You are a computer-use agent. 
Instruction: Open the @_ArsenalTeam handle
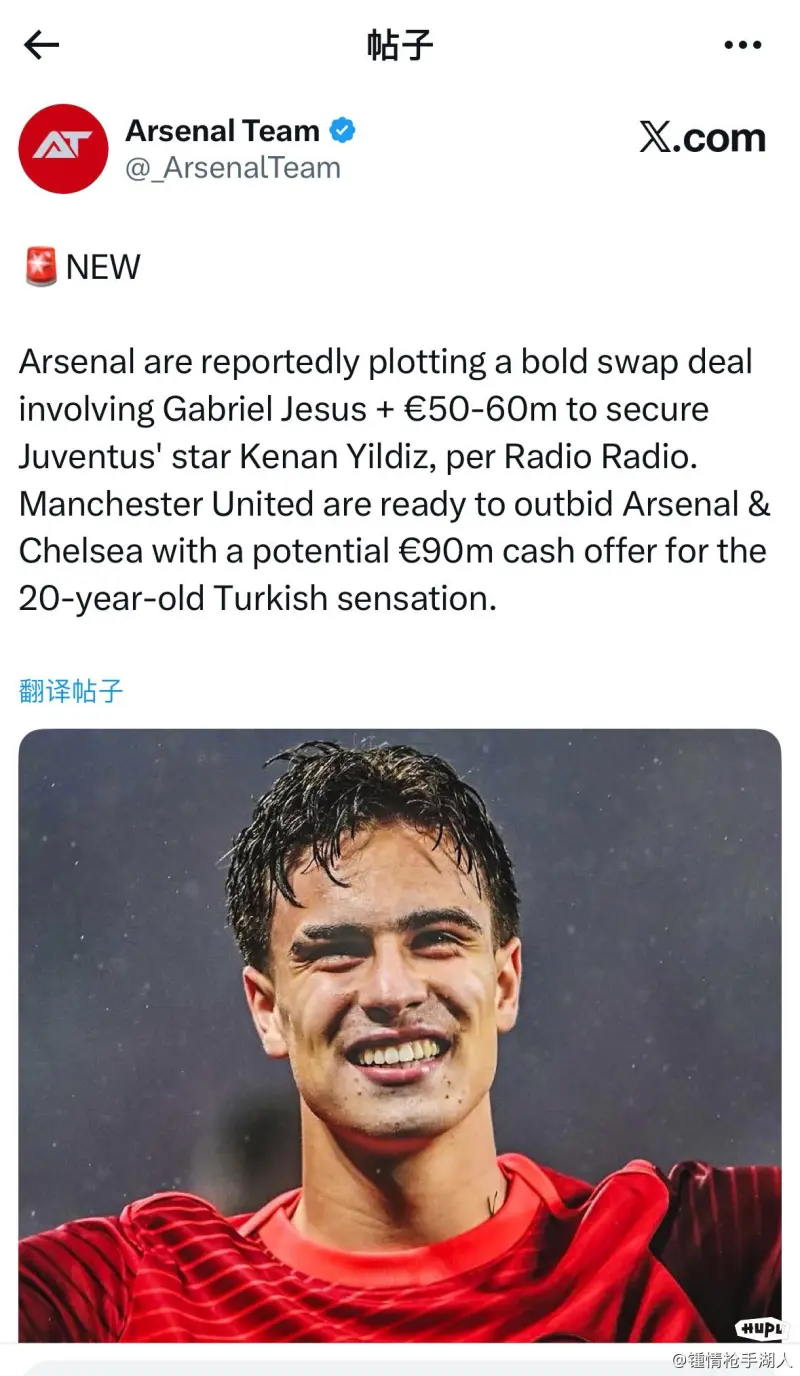coord(232,168)
